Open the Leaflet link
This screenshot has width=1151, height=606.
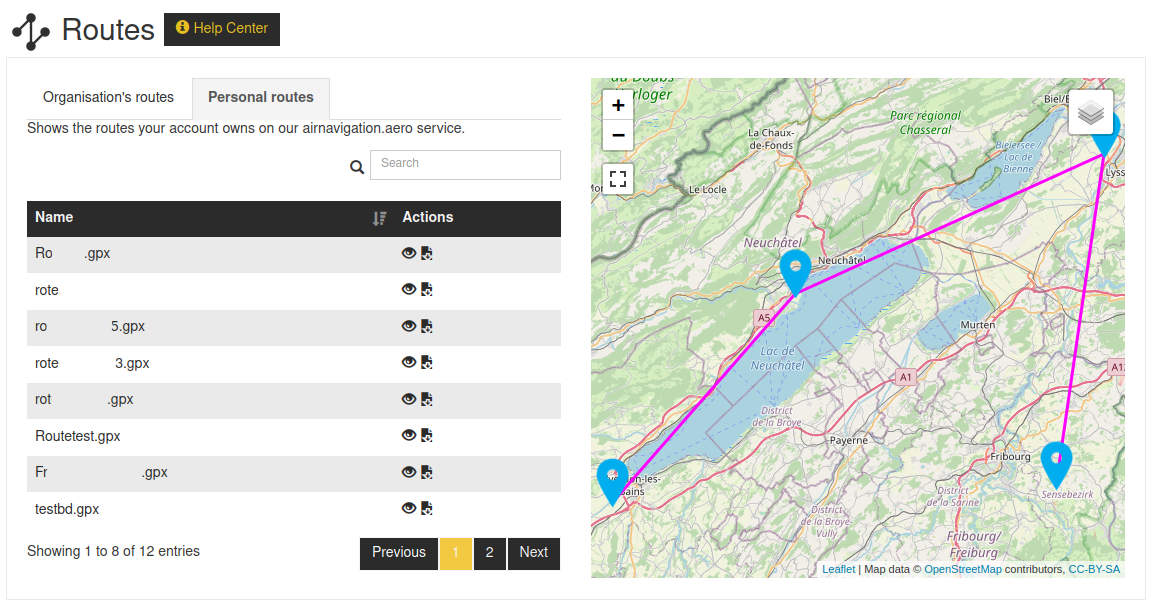pyautogui.click(x=838, y=569)
